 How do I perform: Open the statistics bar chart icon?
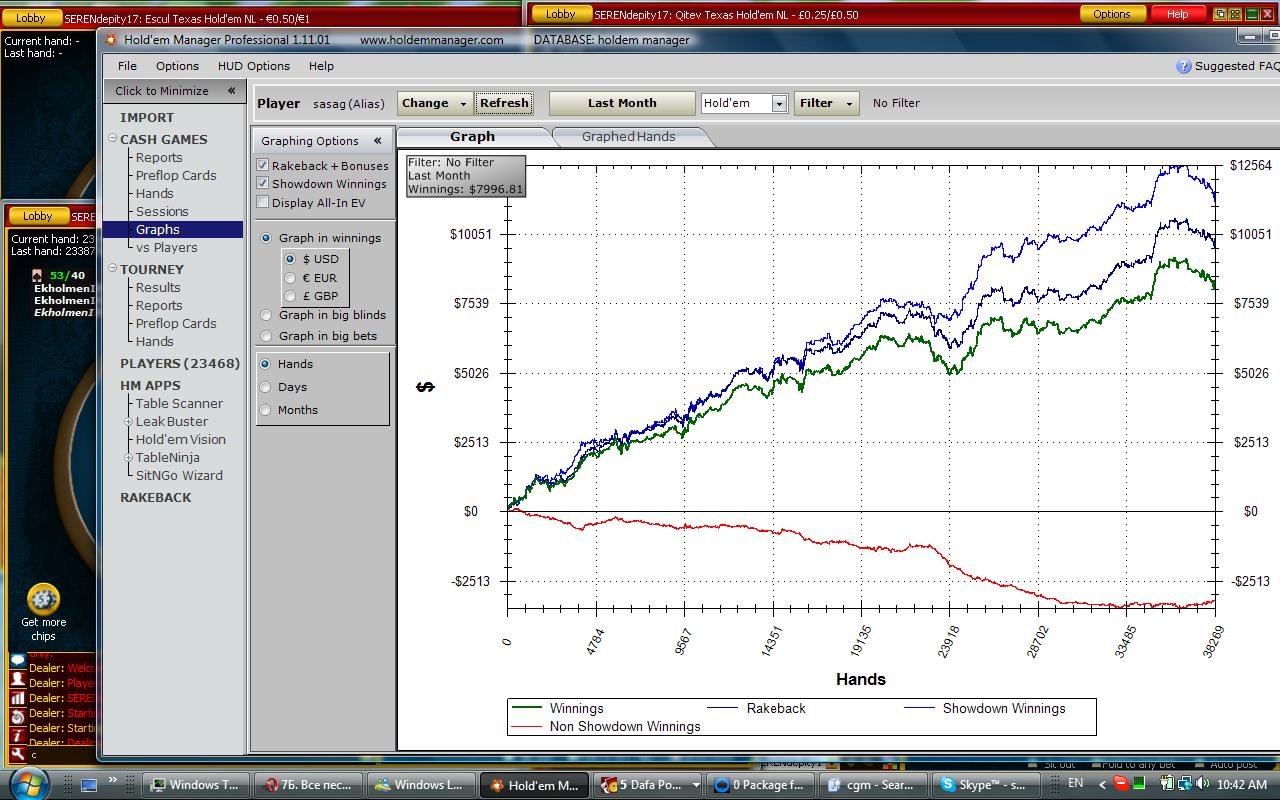(x=17, y=698)
